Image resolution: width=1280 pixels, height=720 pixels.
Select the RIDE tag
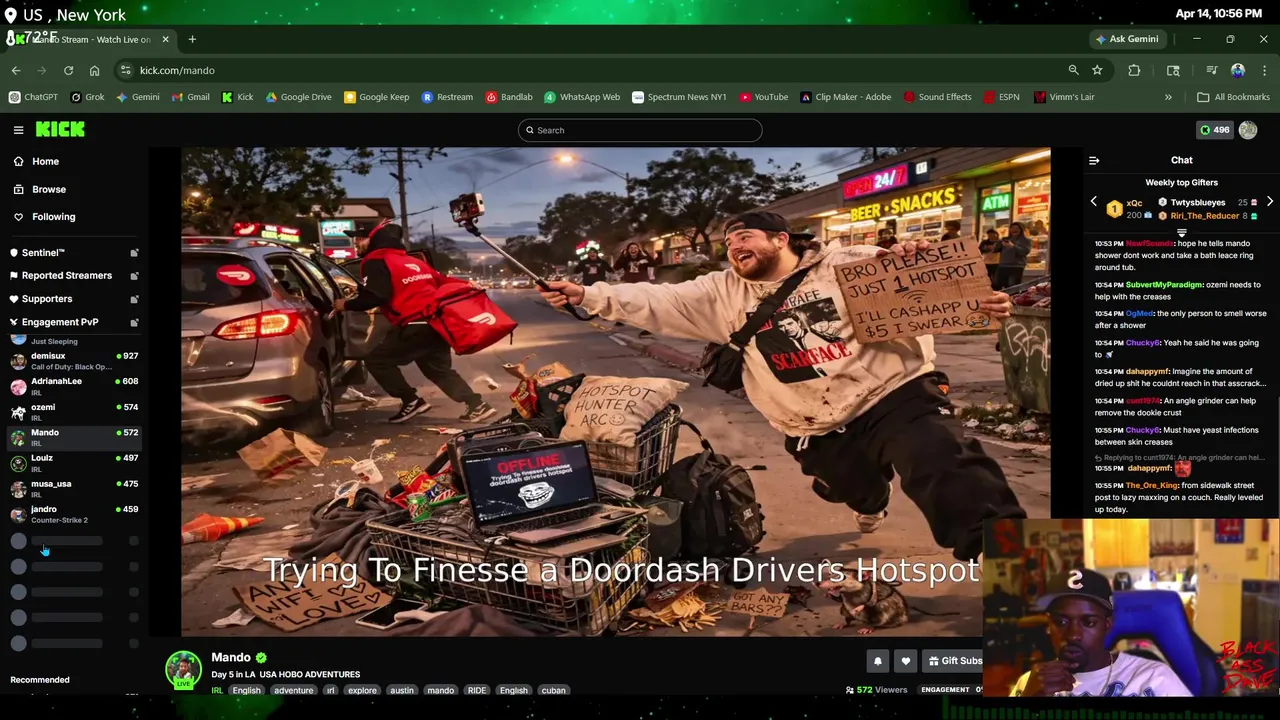[x=476, y=691]
